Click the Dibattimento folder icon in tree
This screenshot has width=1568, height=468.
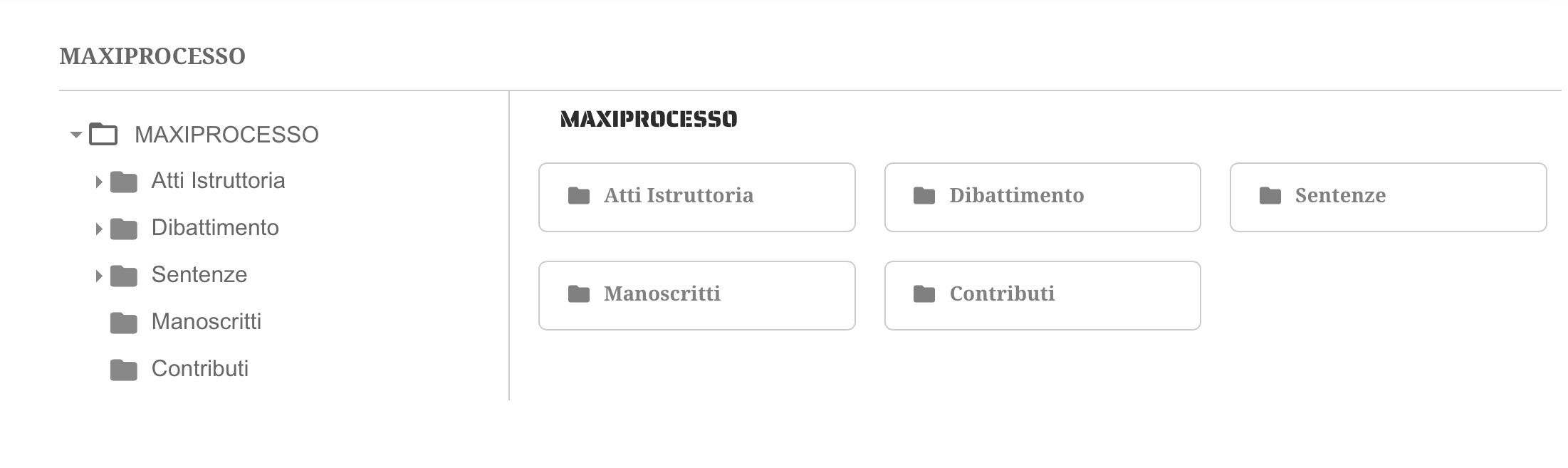[x=124, y=229]
